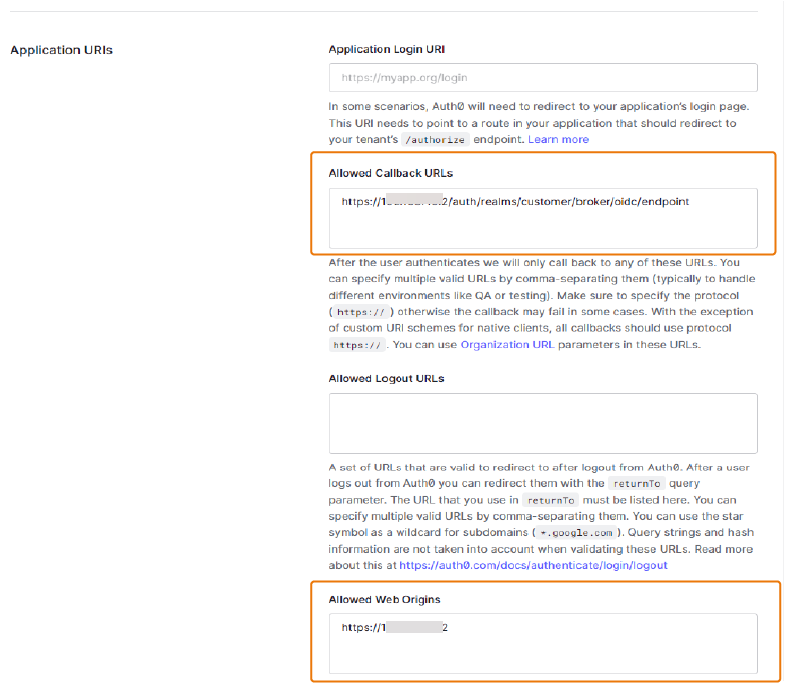
Task: Click the "Application URIs" section heading
Action: pyautogui.click(x=61, y=49)
